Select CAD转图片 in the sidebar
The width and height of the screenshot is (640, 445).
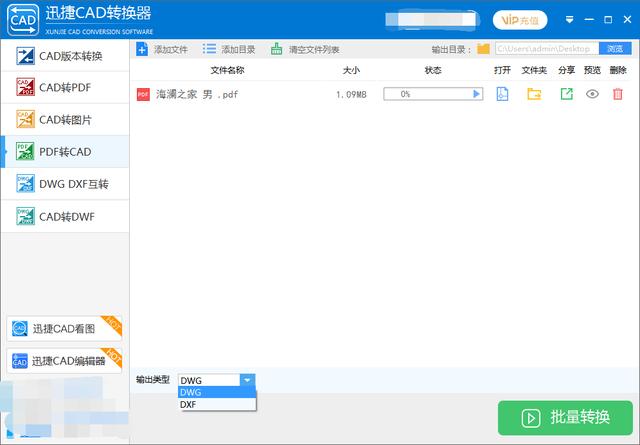(x=65, y=120)
